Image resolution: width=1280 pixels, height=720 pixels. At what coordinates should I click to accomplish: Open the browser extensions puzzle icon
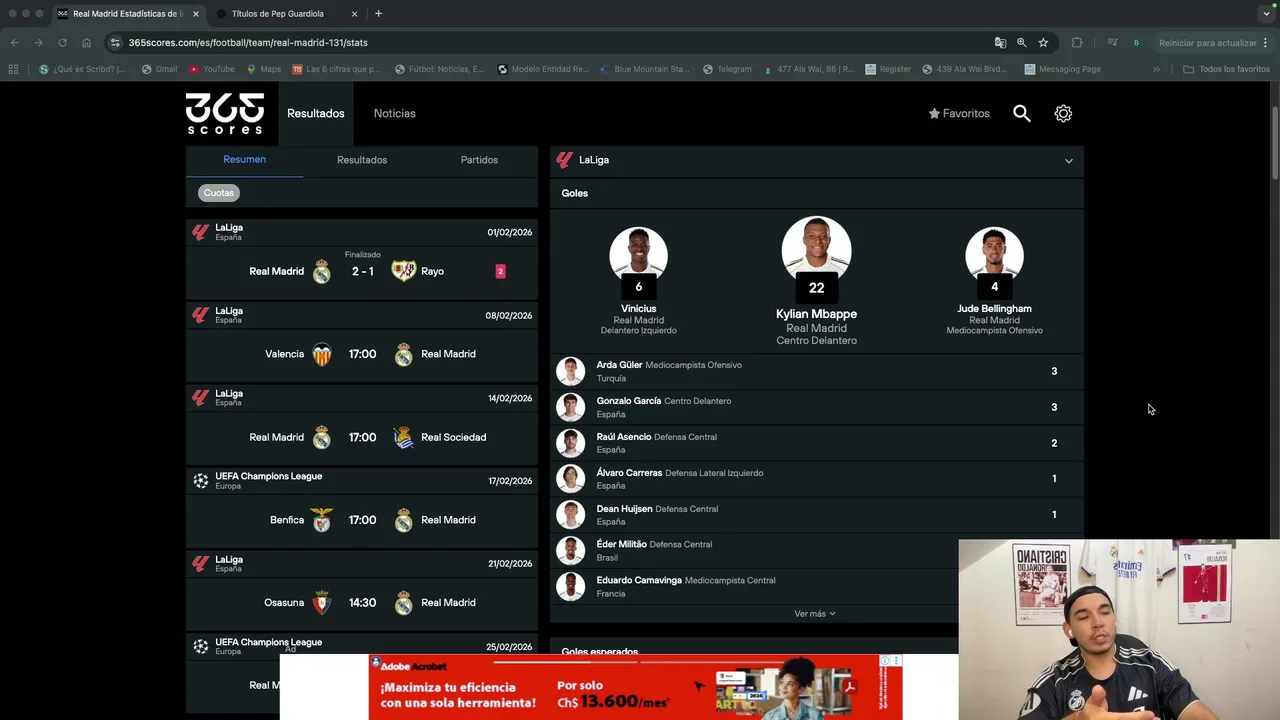click(1077, 42)
